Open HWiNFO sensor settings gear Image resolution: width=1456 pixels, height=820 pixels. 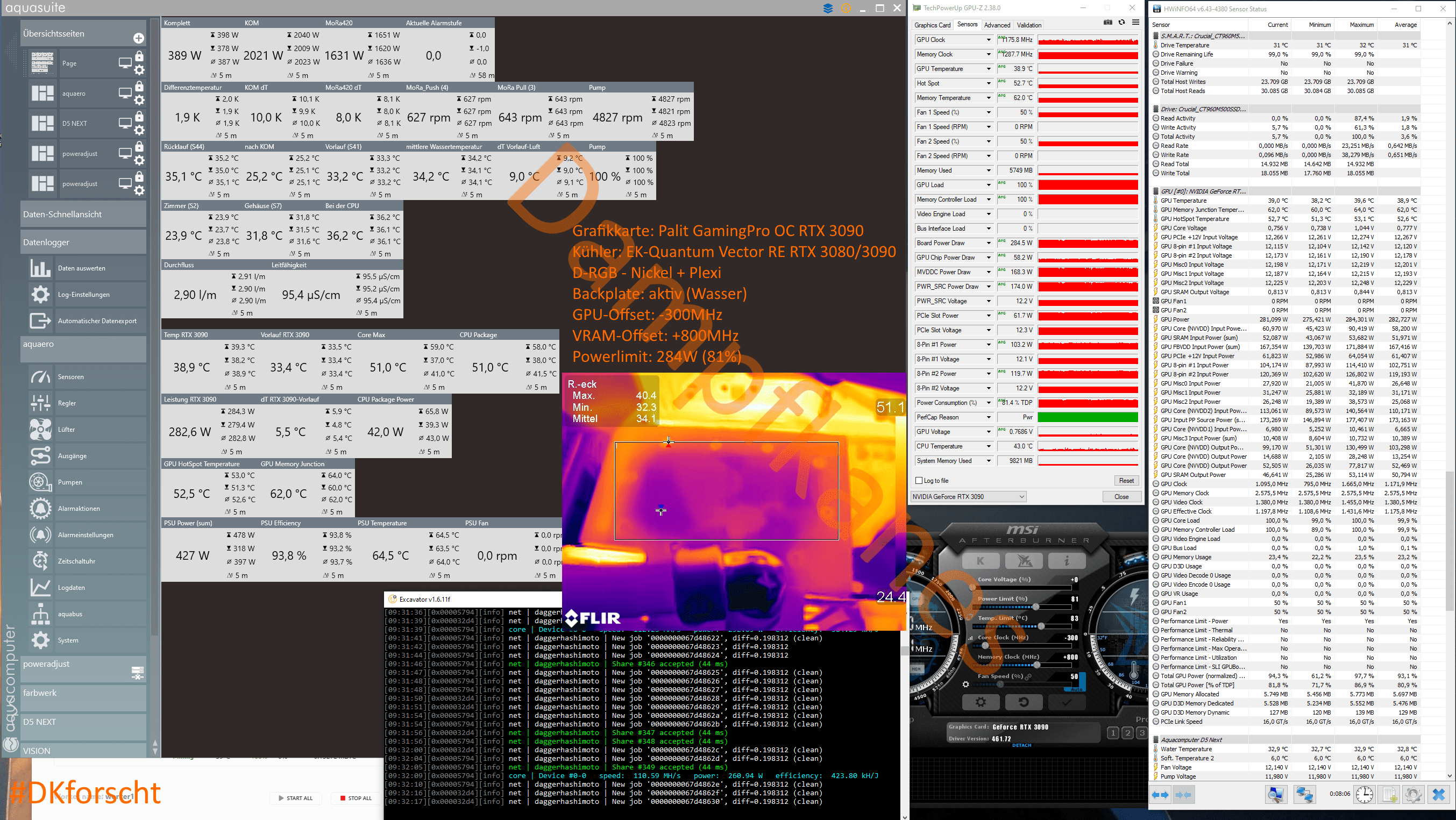[x=1413, y=795]
